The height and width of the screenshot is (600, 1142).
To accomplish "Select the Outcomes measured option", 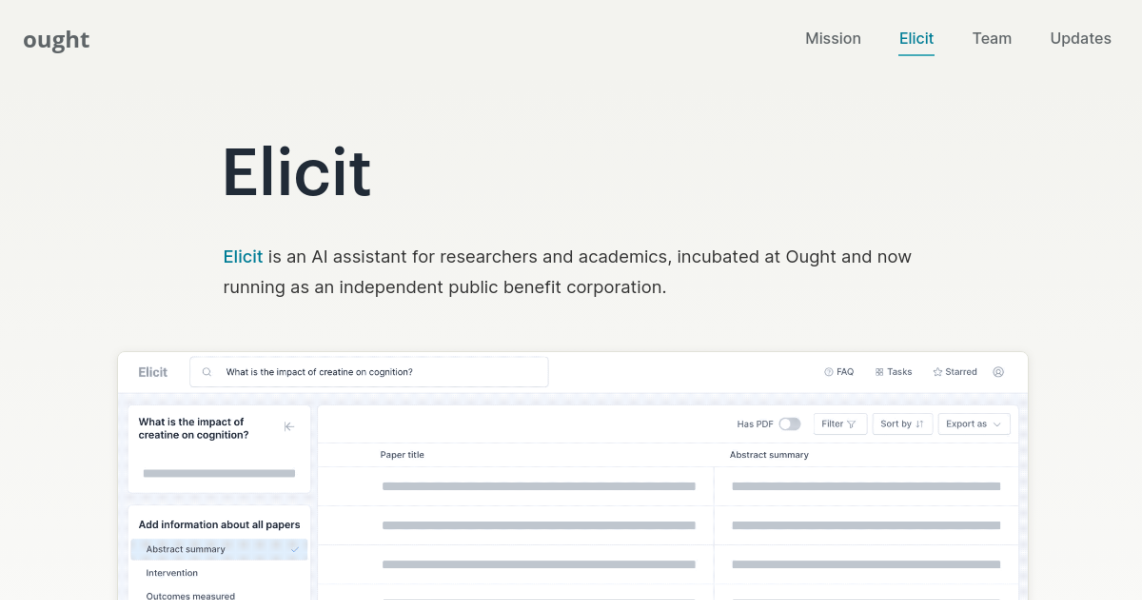I will [x=190, y=595].
